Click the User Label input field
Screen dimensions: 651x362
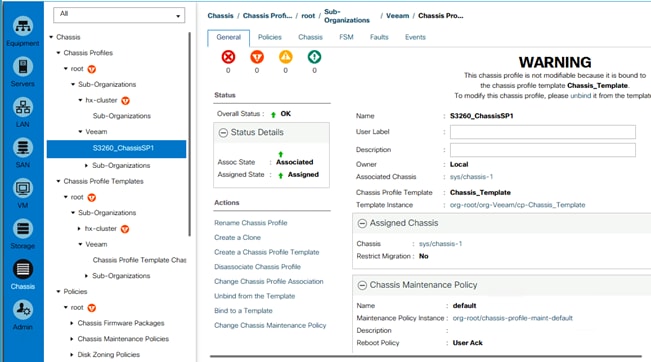(543, 132)
